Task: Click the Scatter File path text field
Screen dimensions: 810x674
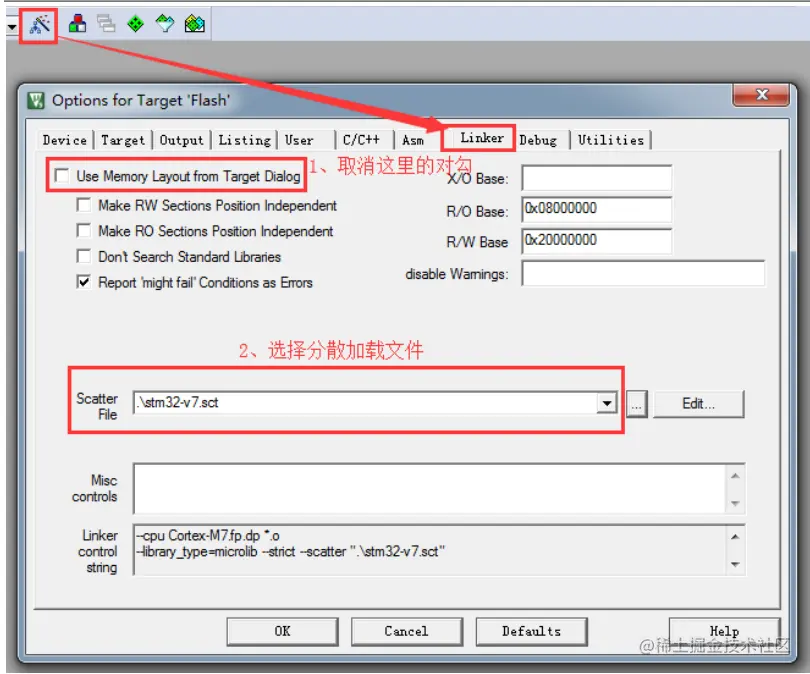Action: 365,402
